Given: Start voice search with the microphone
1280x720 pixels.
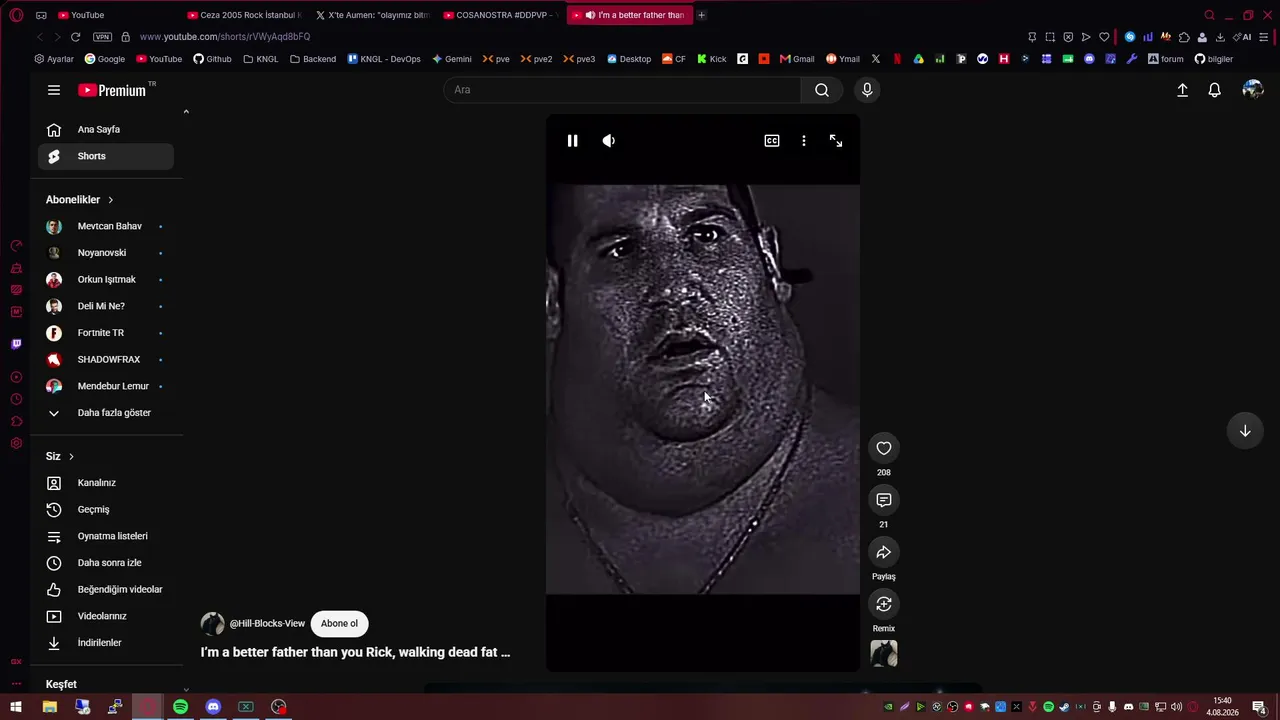Looking at the screenshot, I should click(867, 90).
